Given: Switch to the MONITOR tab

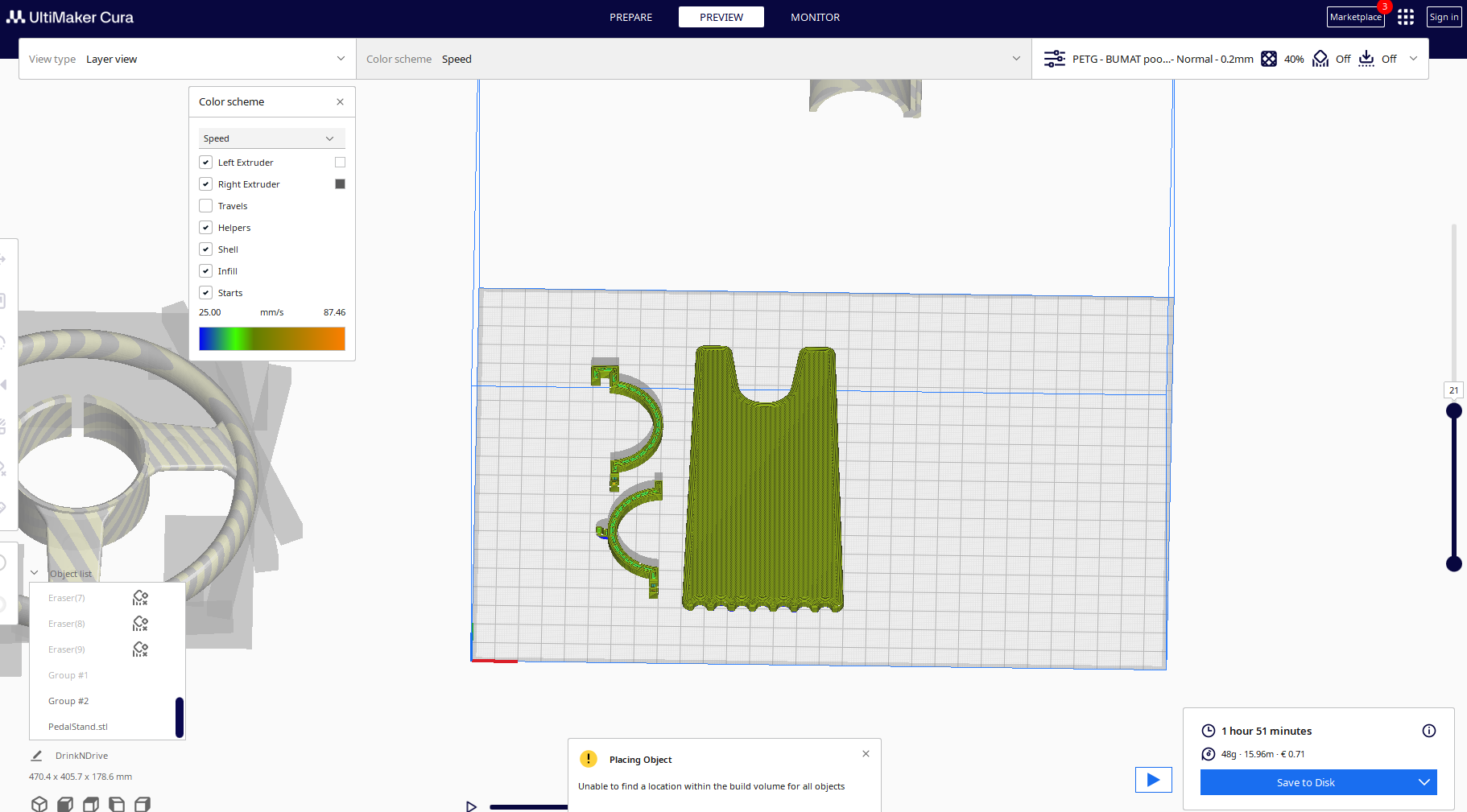Looking at the screenshot, I should tap(815, 17).
